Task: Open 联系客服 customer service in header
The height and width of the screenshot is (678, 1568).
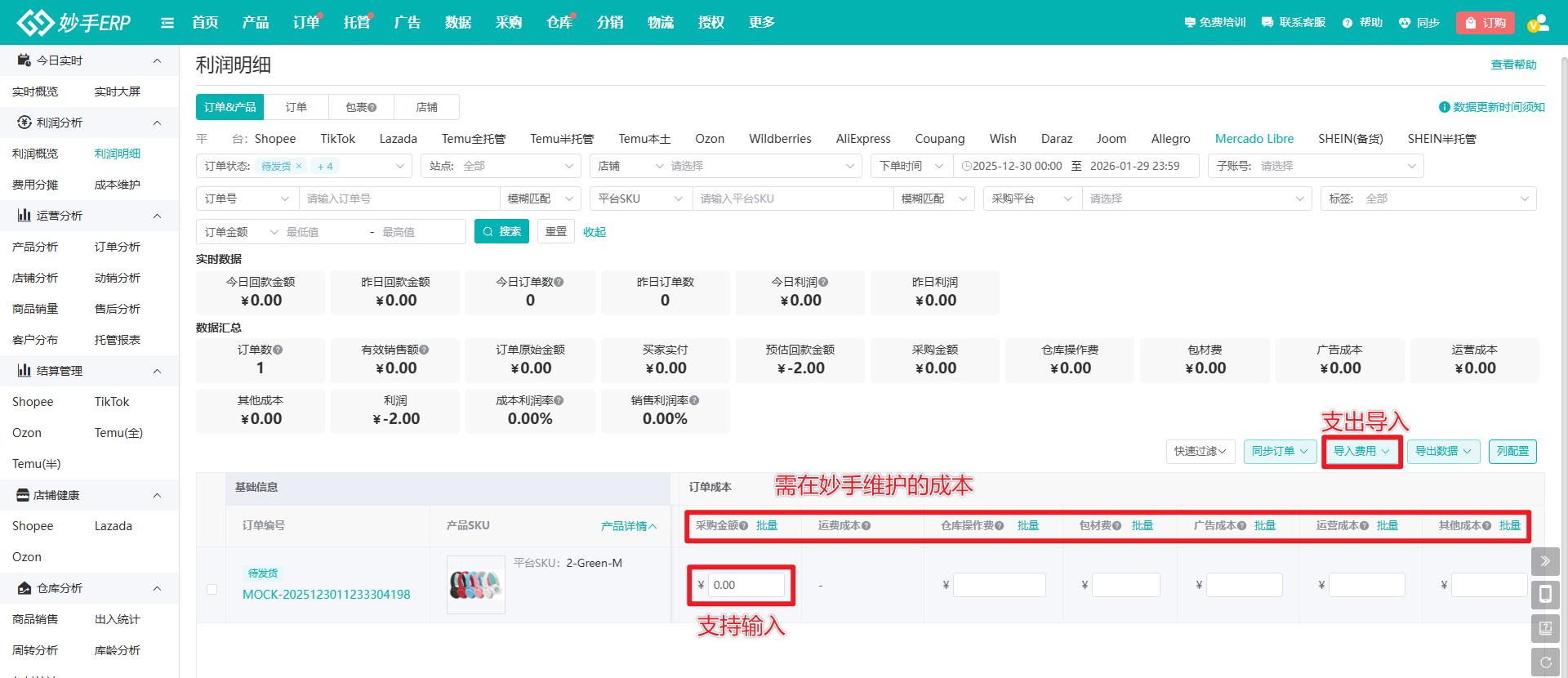Action: click(1294, 23)
